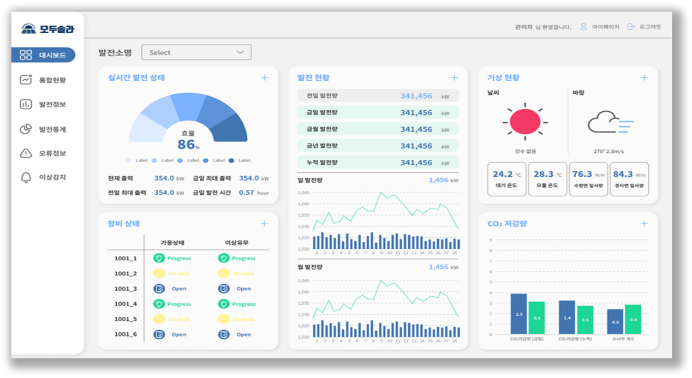Open the 대시보드 menu item
The width and height of the screenshot is (692, 378).
[43, 55]
